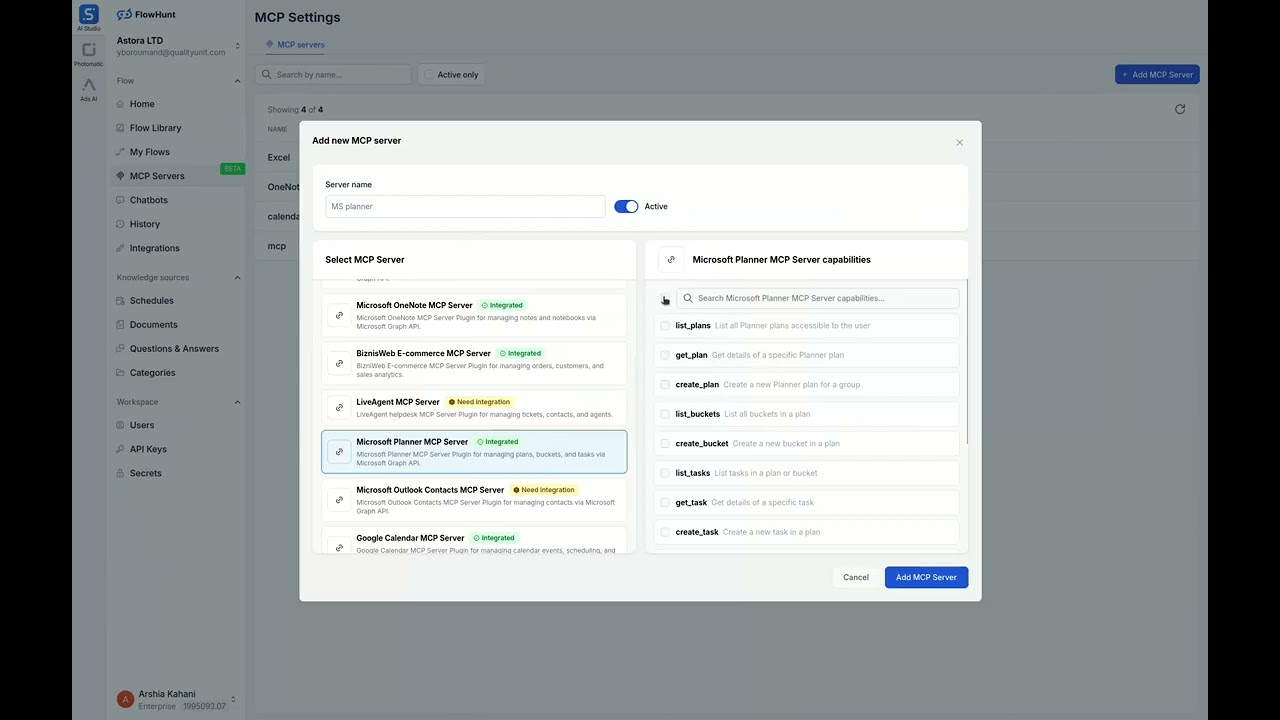
Task: Click Documents sidebar icon
Action: pyautogui.click(x=121, y=325)
